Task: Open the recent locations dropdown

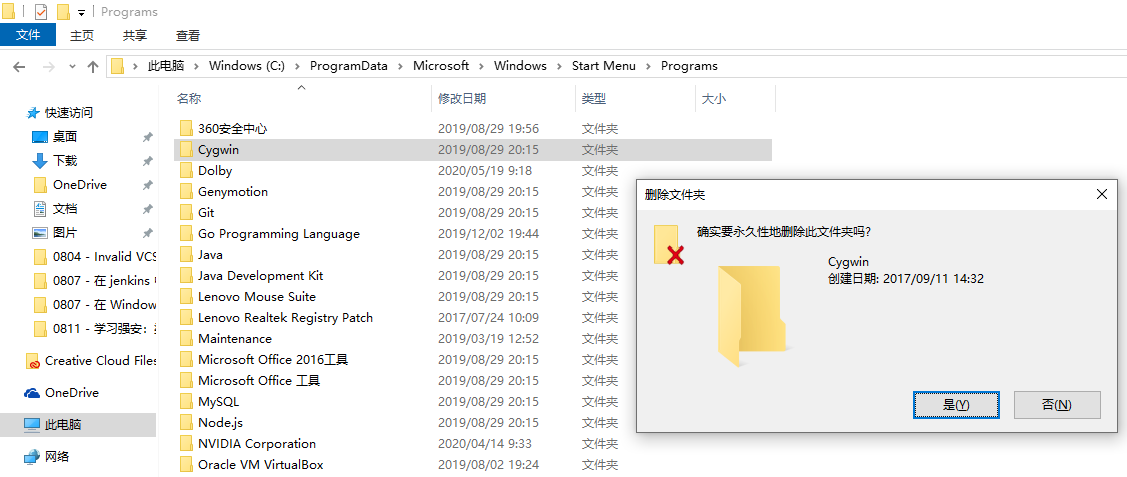Action: coord(71,66)
